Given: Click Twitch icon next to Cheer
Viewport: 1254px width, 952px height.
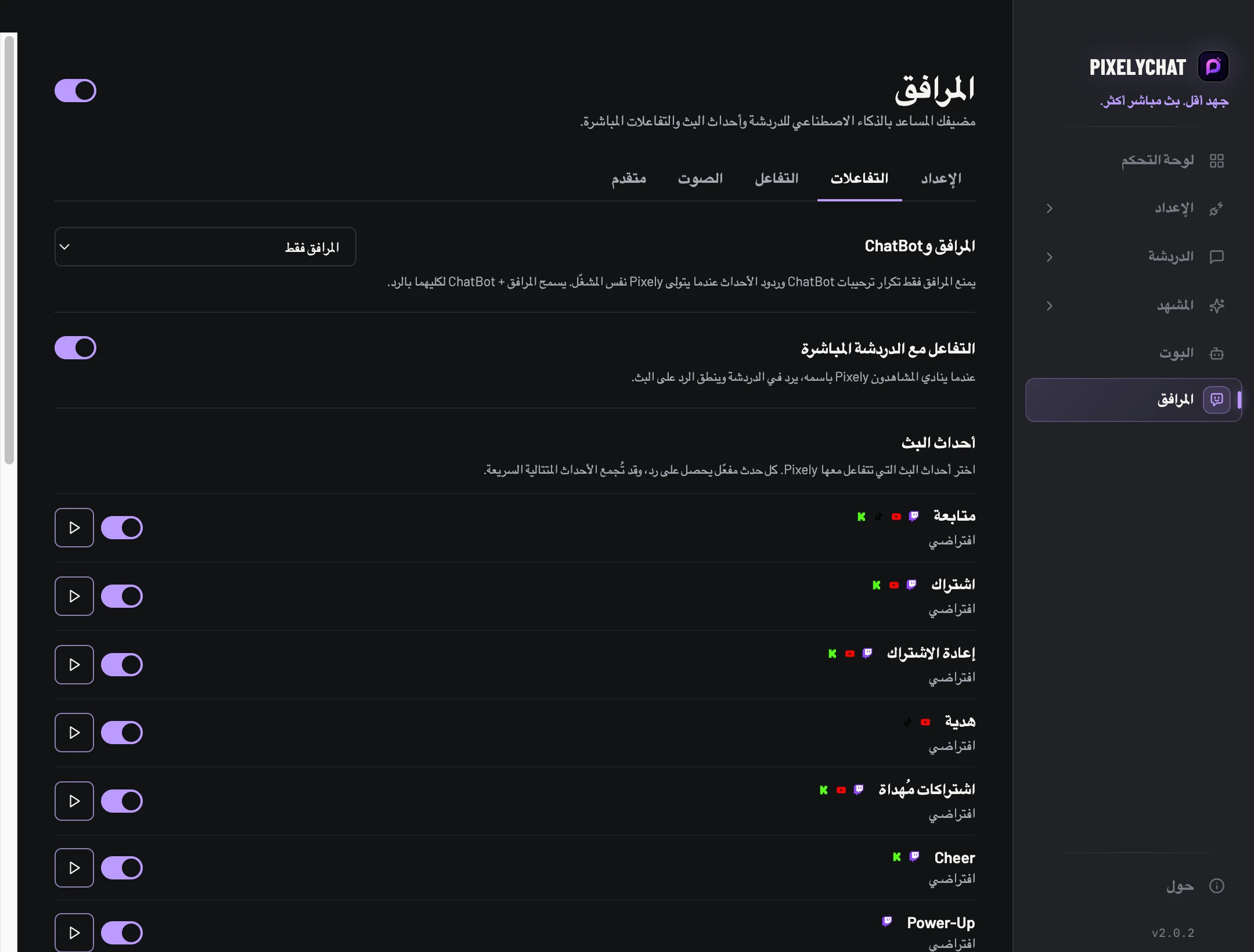Looking at the screenshot, I should (x=914, y=856).
